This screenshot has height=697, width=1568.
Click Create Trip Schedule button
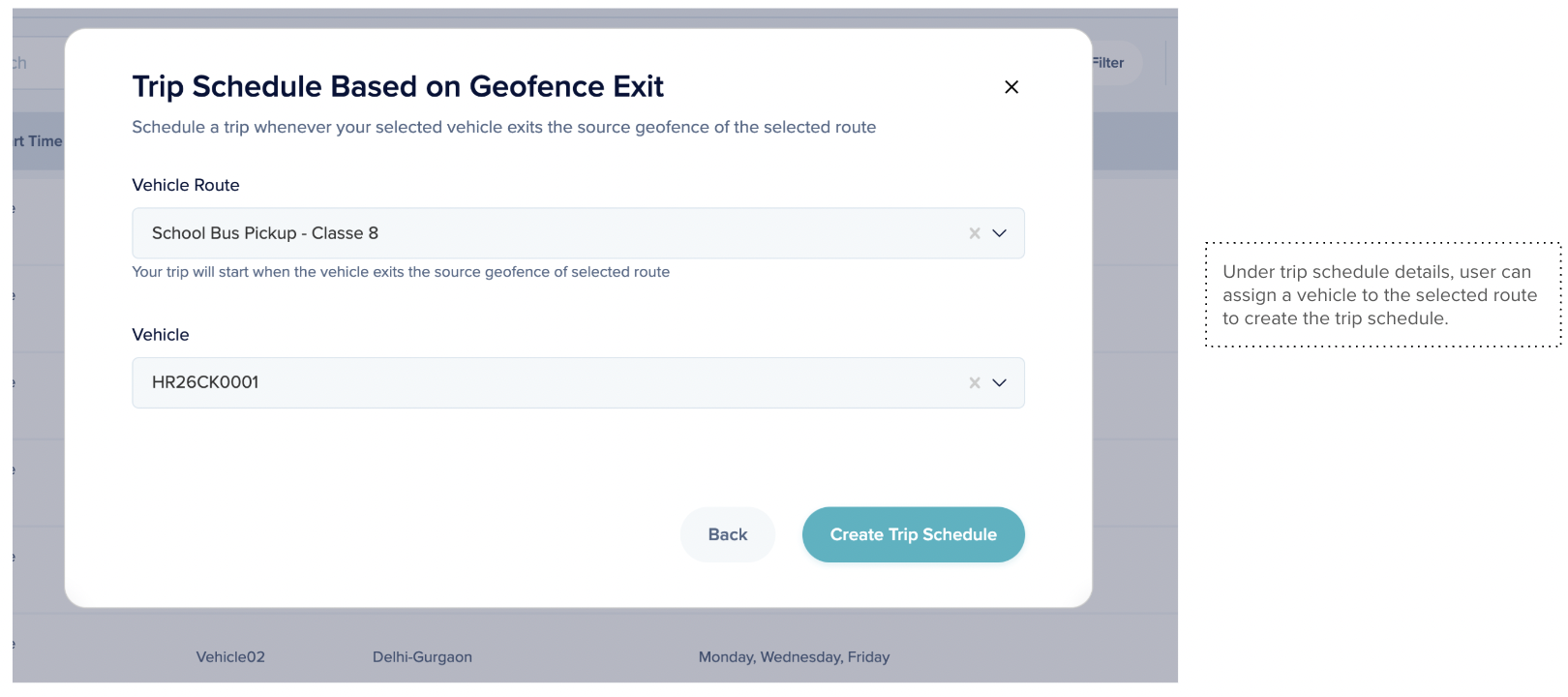click(913, 534)
